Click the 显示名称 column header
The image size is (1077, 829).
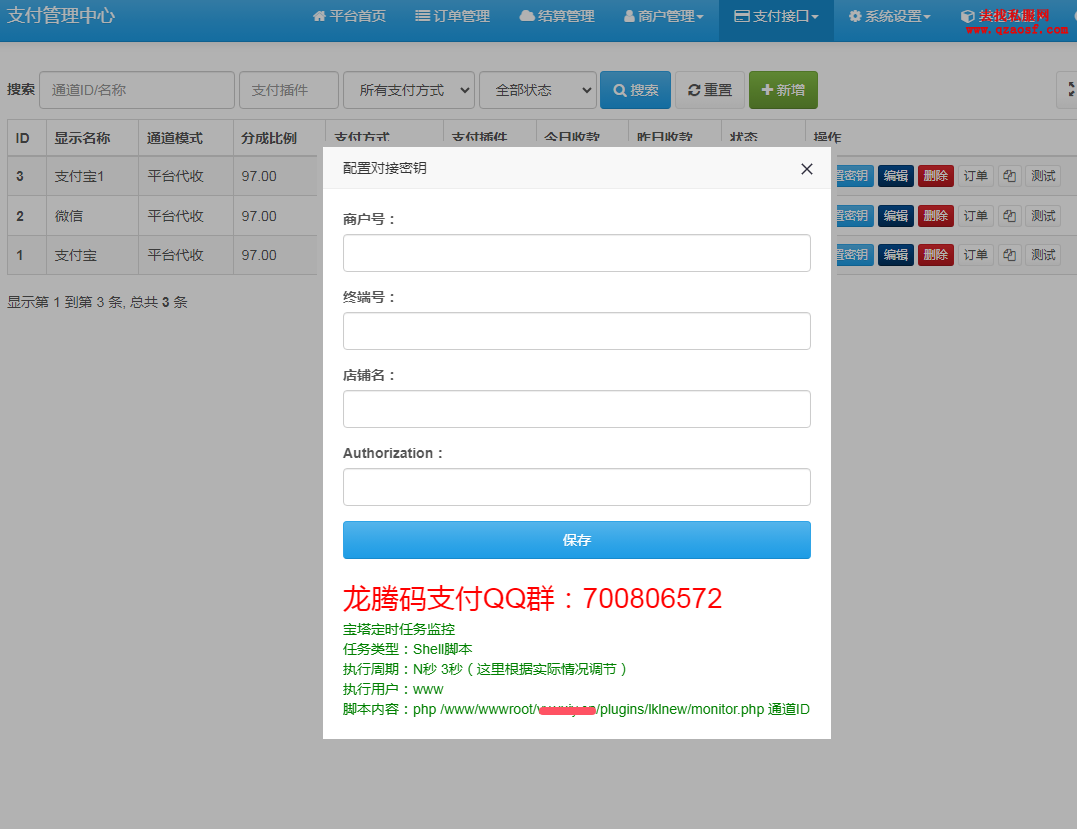pyautogui.click(x=92, y=138)
